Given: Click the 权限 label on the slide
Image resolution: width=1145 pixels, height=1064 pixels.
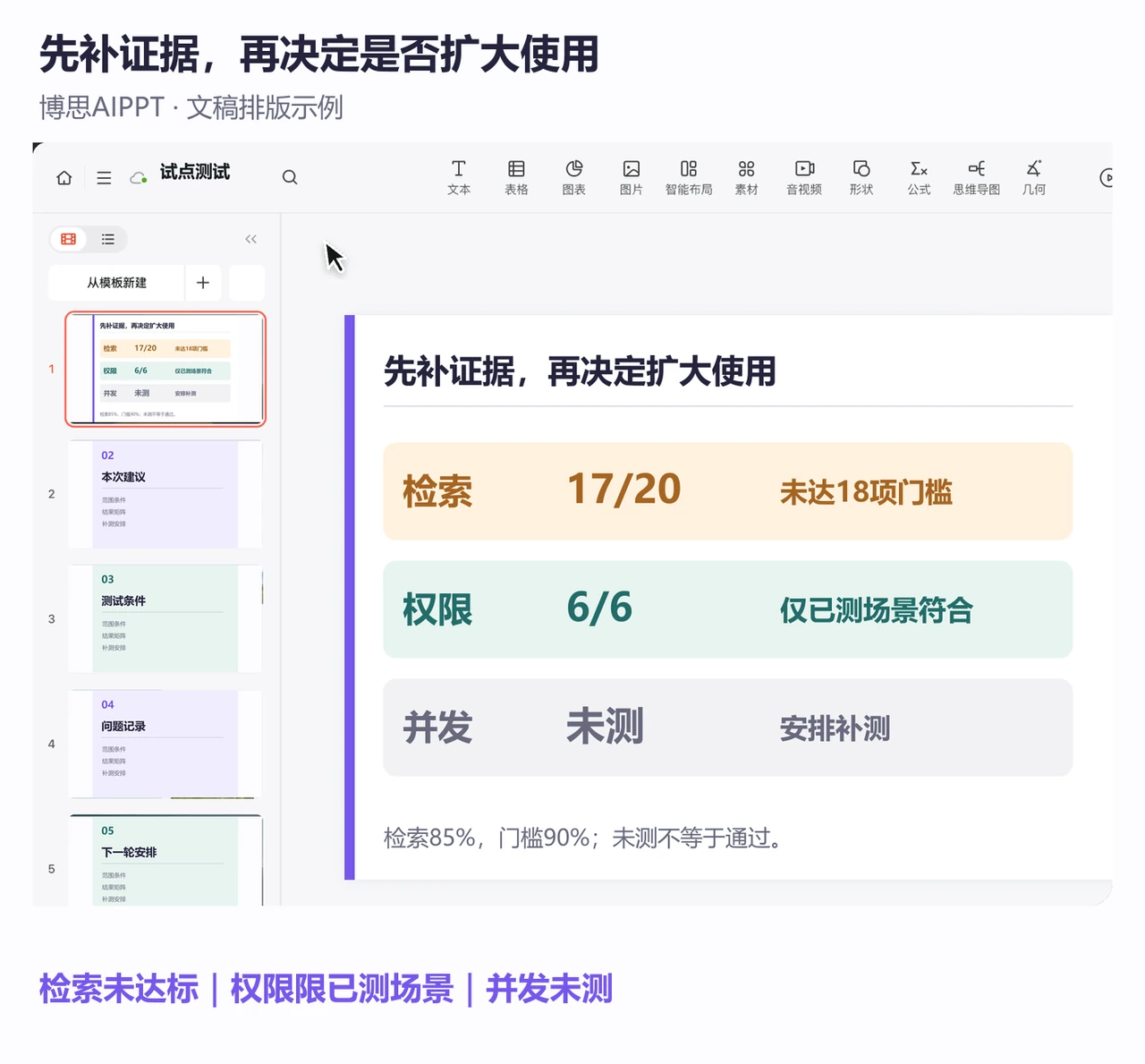Looking at the screenshot, I should click(x=437, y=610).
